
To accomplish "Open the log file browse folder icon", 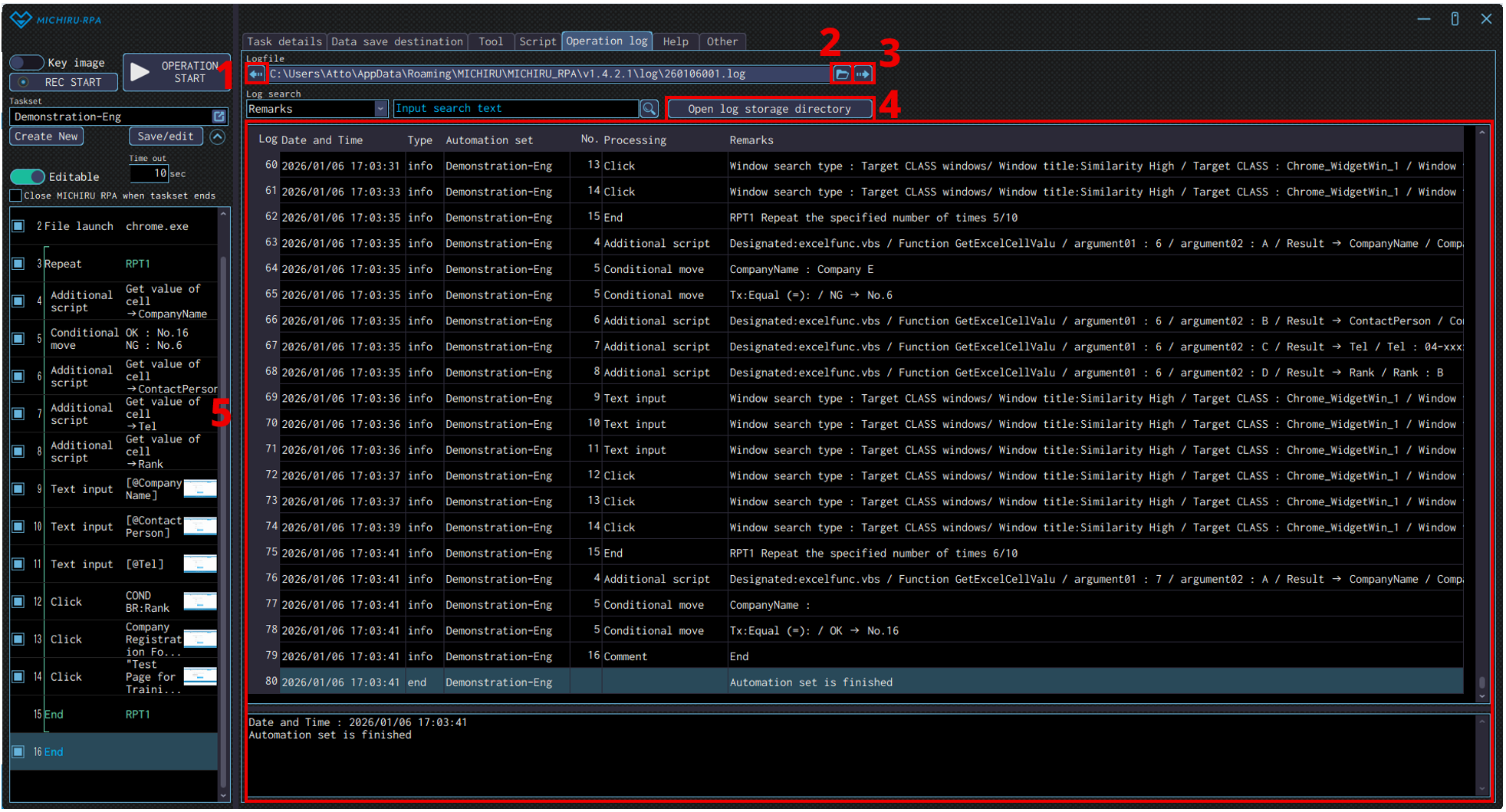I will coord(842,74).
